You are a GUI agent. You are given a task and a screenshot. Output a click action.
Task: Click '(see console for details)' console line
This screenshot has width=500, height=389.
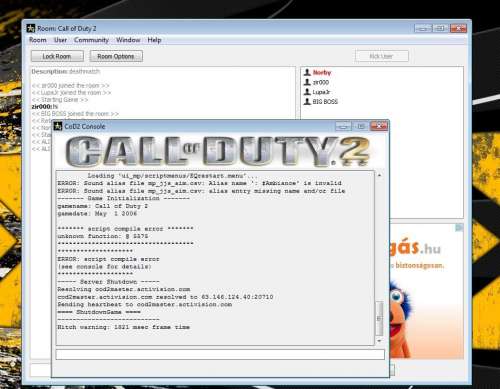click(x=105, y=267)
